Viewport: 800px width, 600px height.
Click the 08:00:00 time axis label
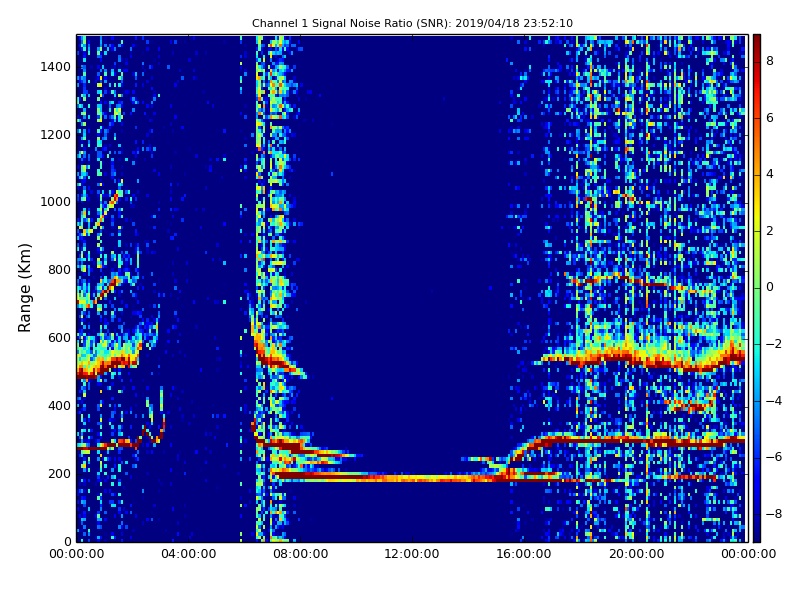pyautogui.click(x=301, y=554)
